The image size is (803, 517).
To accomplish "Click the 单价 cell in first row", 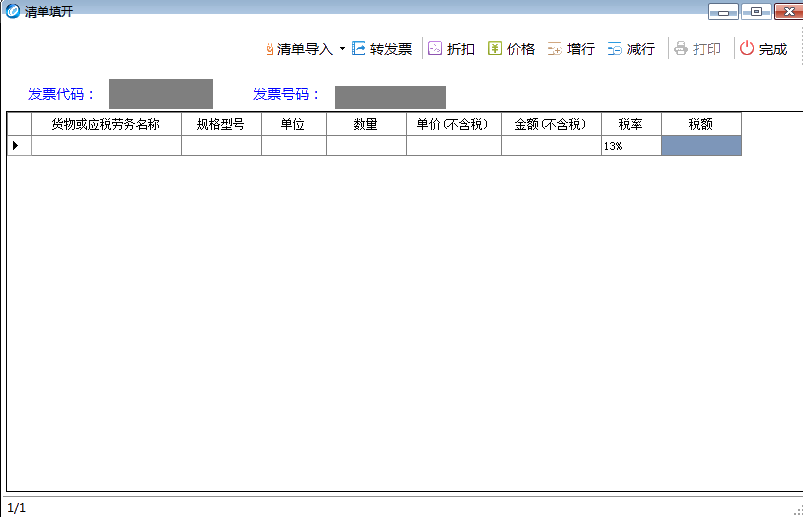I will (454, 146).
